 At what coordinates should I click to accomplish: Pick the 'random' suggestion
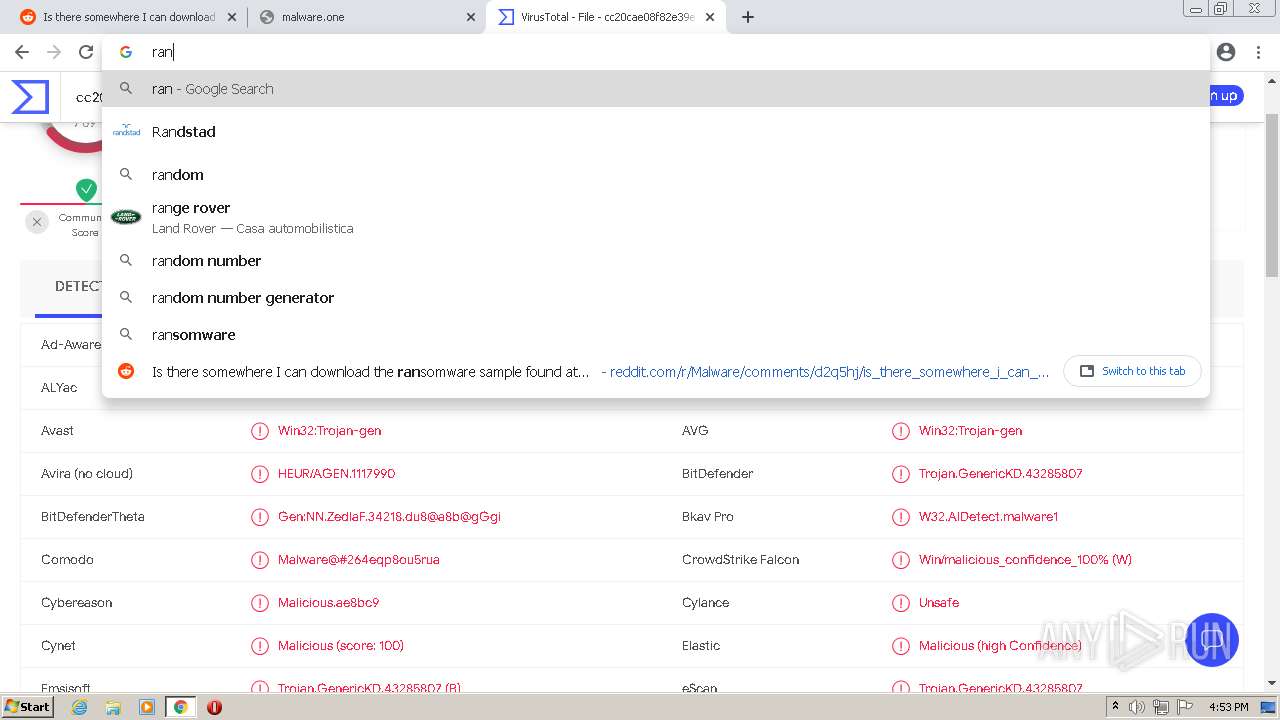655,175
